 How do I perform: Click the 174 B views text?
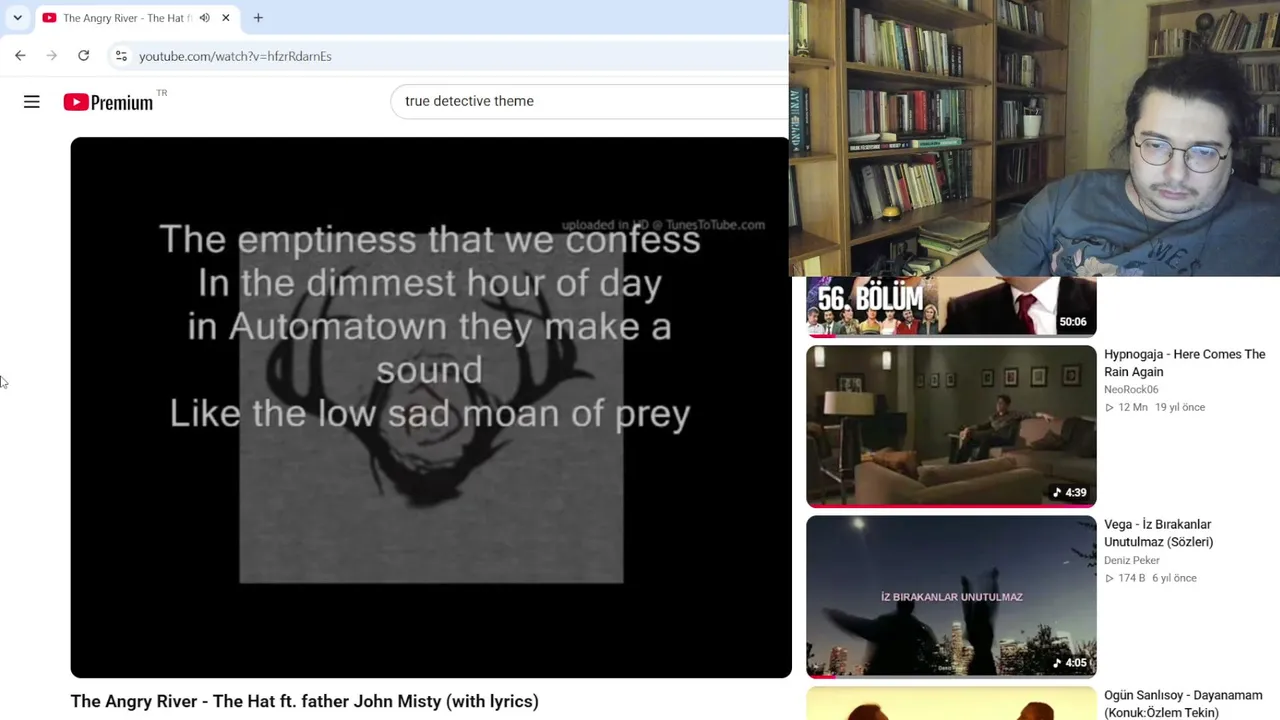(x=1131, y=578)
